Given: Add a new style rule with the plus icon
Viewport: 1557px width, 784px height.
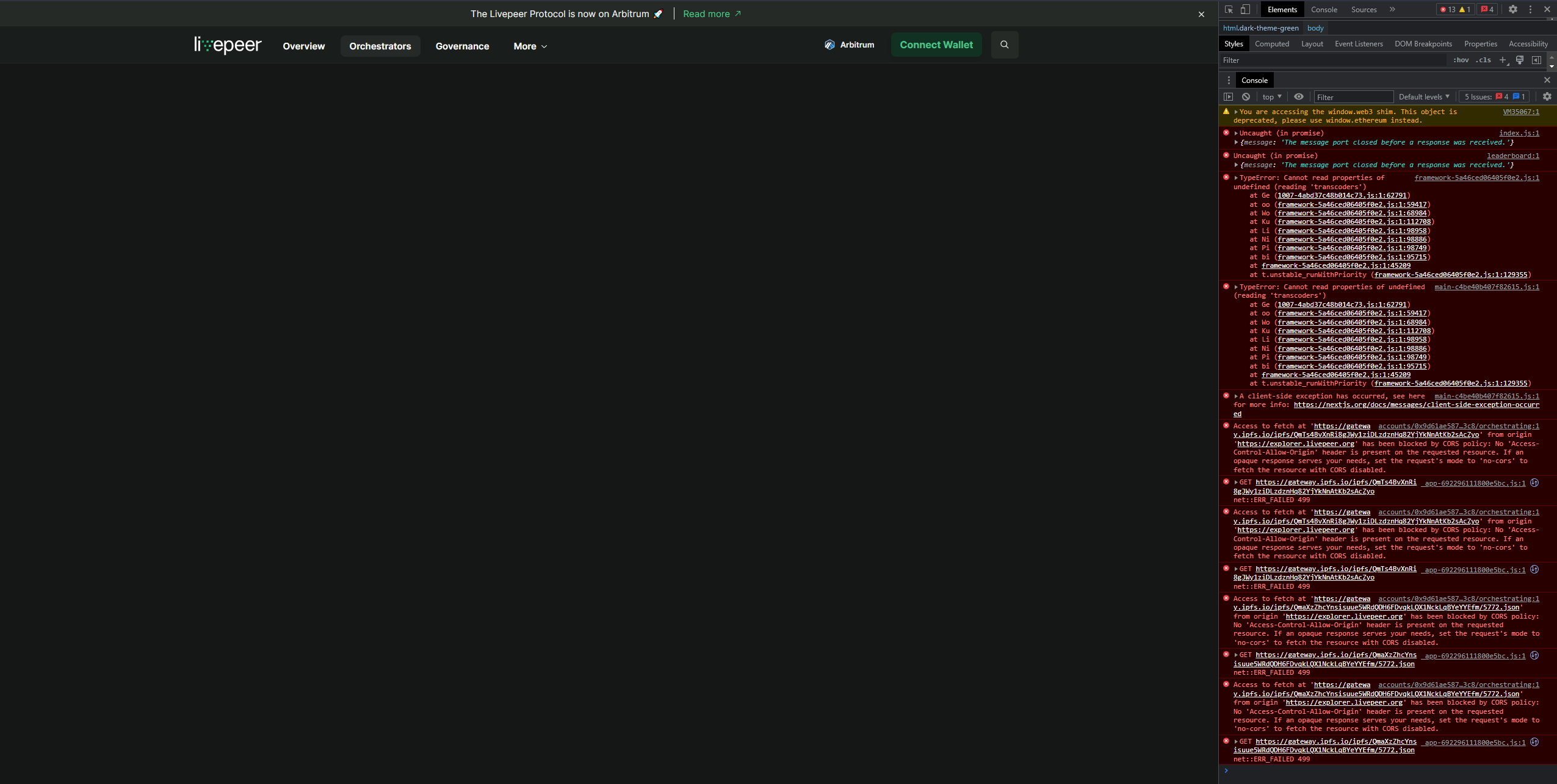Looking at the screenshot, I should point(1503,60).
